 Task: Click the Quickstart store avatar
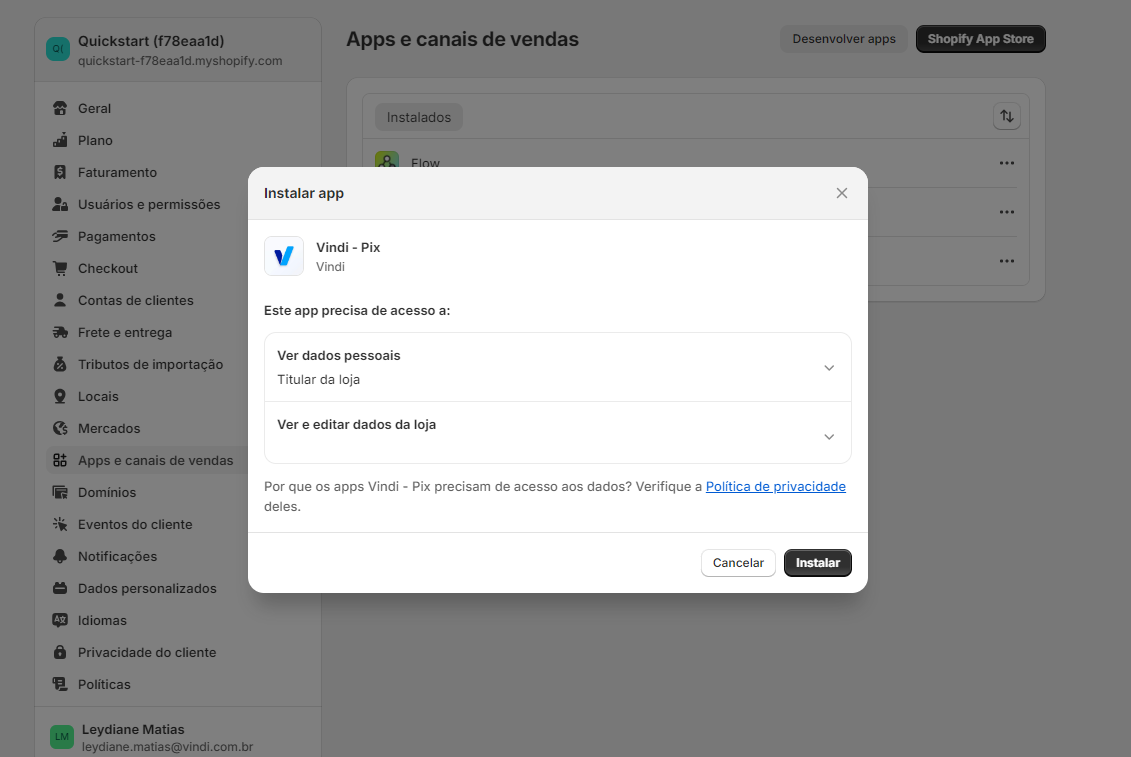click(58, 49)
